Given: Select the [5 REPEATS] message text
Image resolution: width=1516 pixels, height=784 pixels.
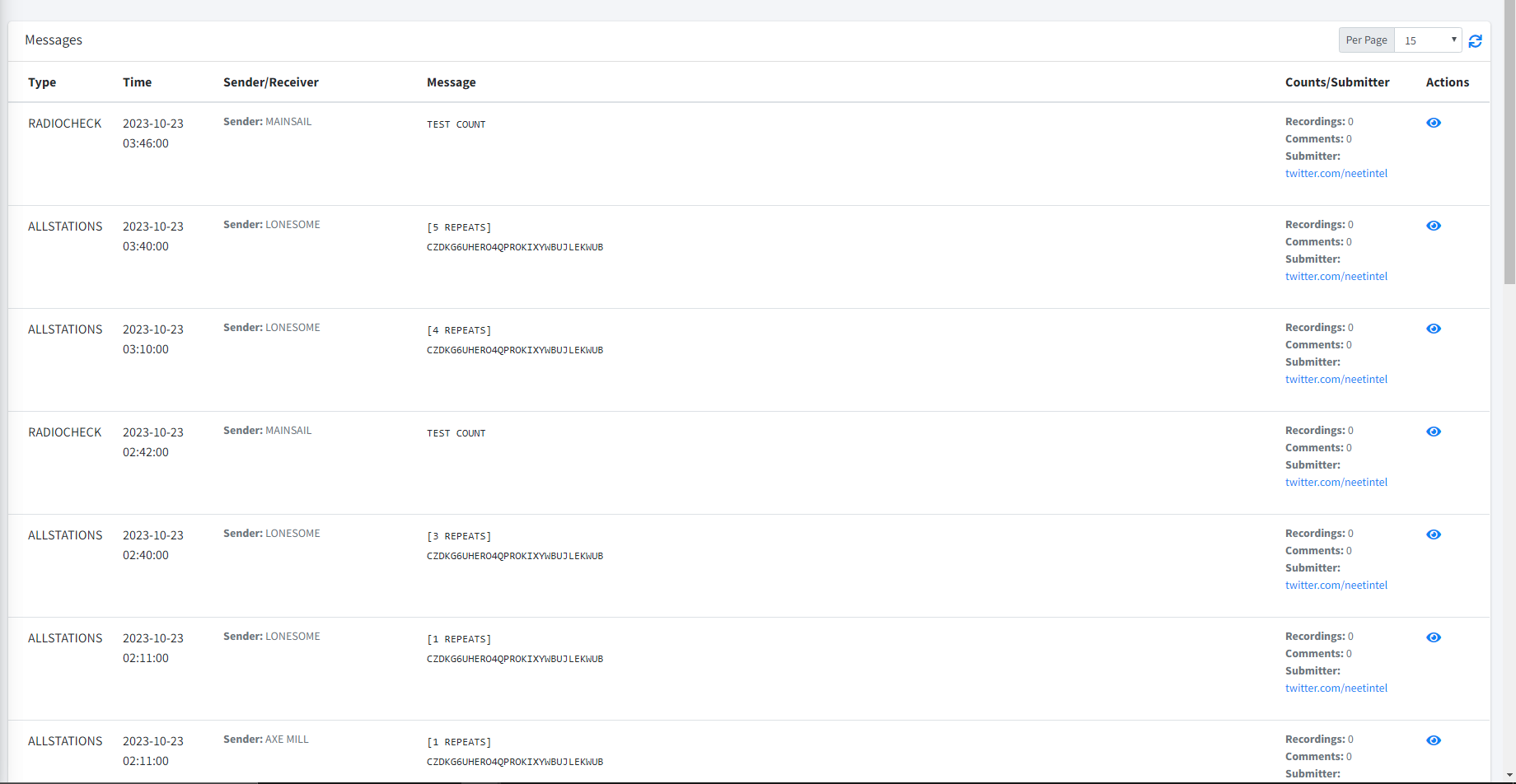Looking at the screenshot, I should tap(459, 227).
